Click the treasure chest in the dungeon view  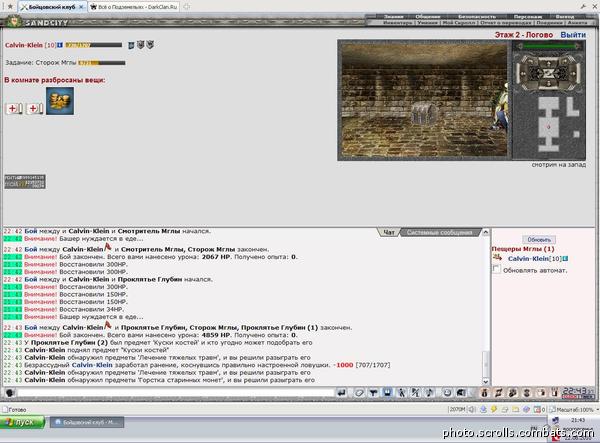click(424, 113)
